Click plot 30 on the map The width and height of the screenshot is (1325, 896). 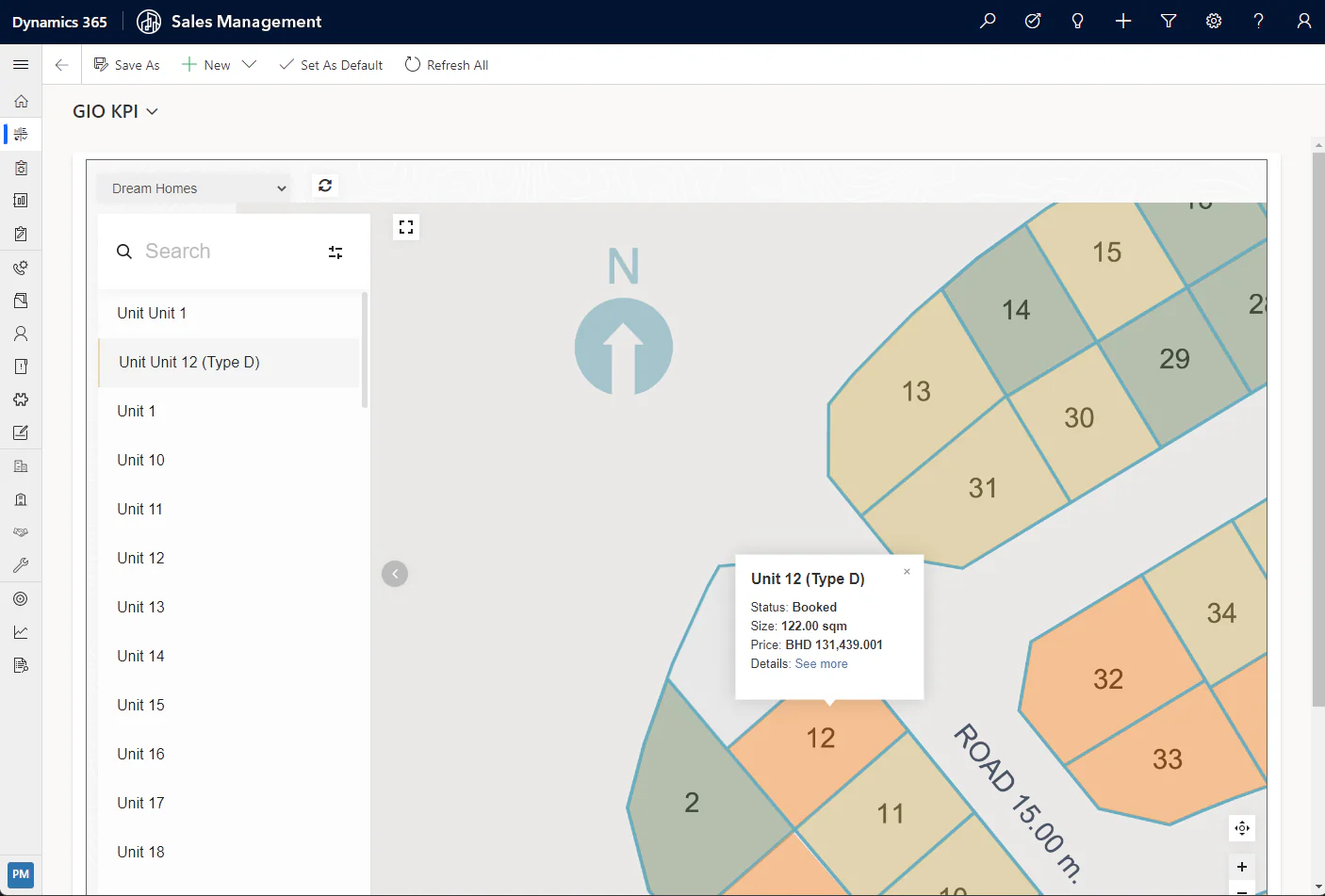click(x=1080, y=418)
